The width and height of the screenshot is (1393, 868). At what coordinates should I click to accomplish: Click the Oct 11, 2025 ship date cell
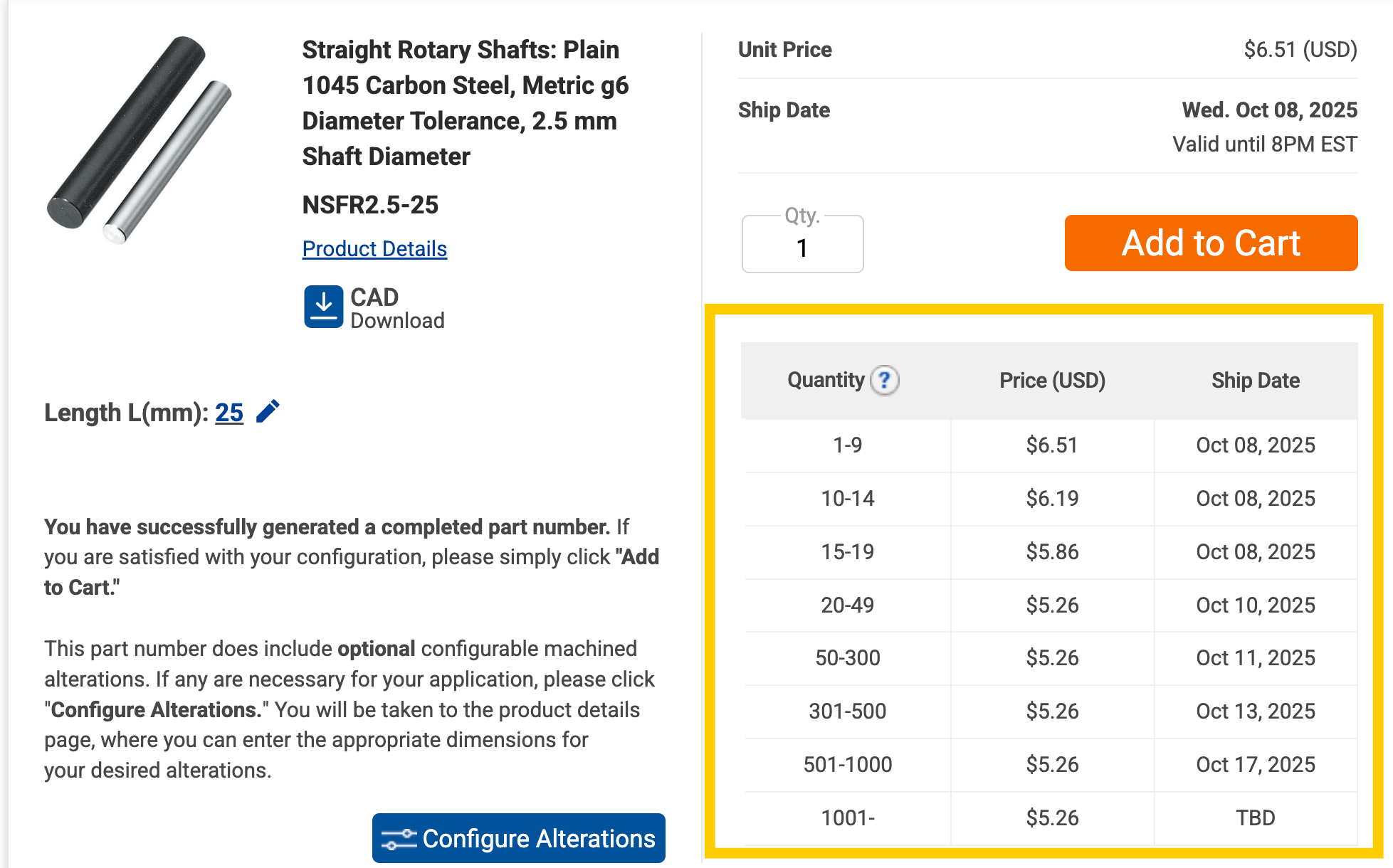1256,658
